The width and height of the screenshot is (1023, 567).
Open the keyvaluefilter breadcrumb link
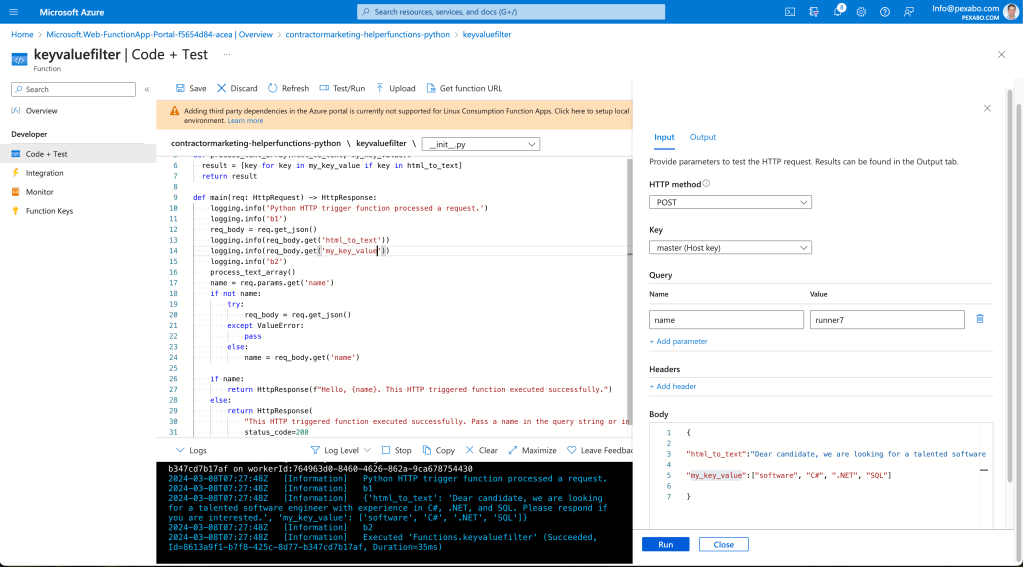click(x=487, y=35)
